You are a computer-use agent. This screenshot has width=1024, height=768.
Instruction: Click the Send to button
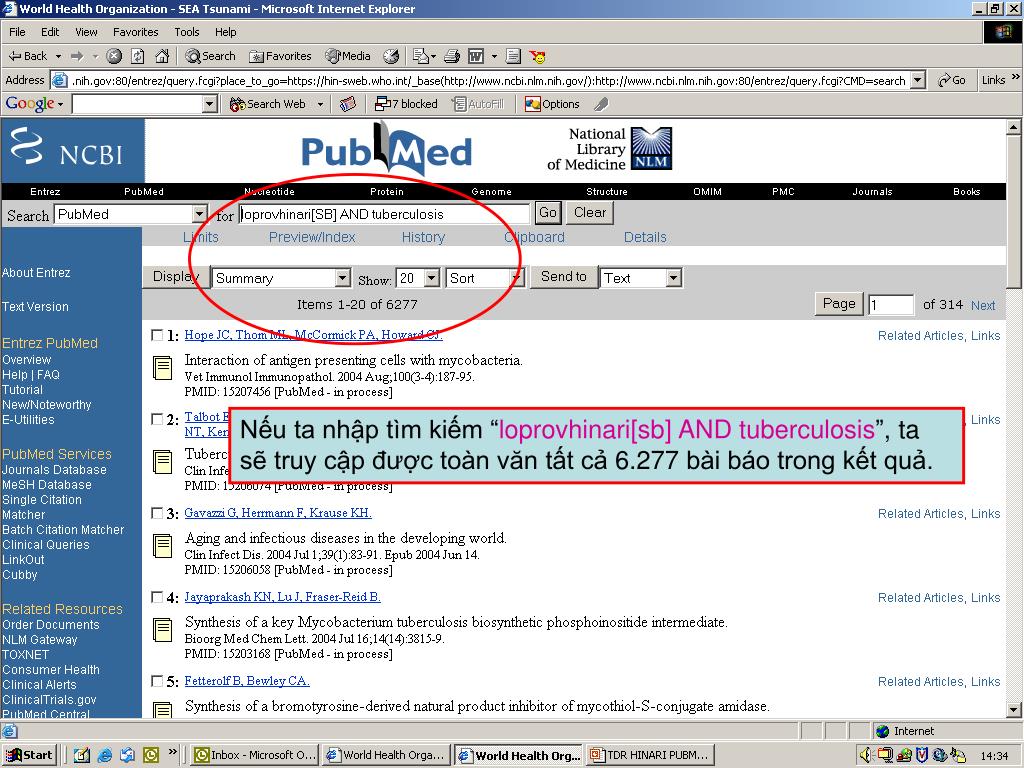pos(564,277)
